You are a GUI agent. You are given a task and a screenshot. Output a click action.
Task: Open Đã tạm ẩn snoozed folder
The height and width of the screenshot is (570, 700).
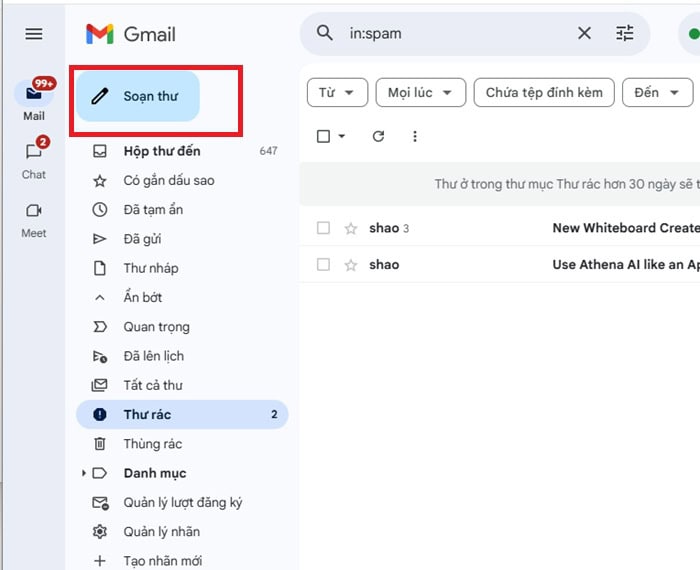point(182,210)
